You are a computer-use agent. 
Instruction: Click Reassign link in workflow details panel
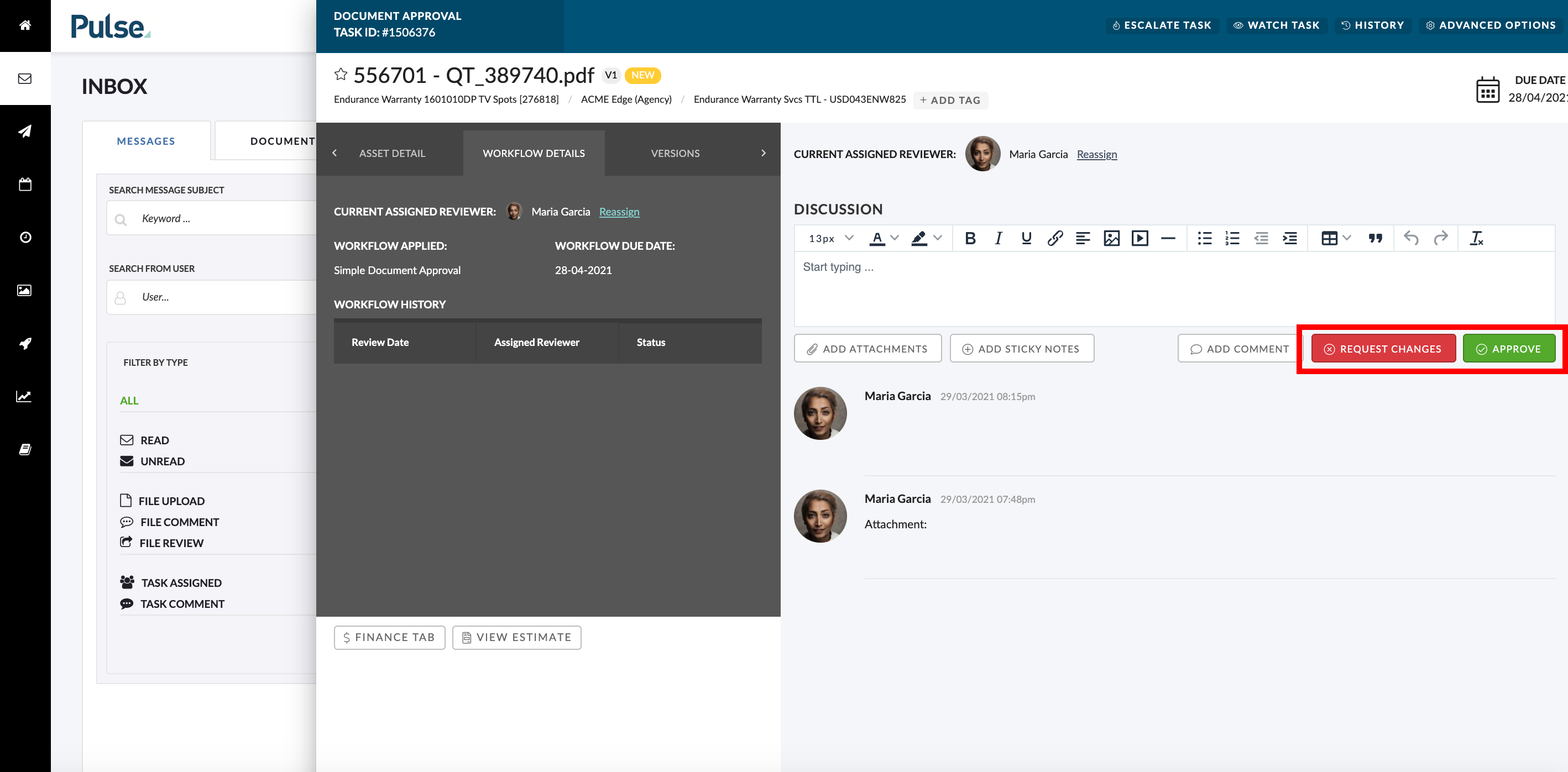[619, 212]
